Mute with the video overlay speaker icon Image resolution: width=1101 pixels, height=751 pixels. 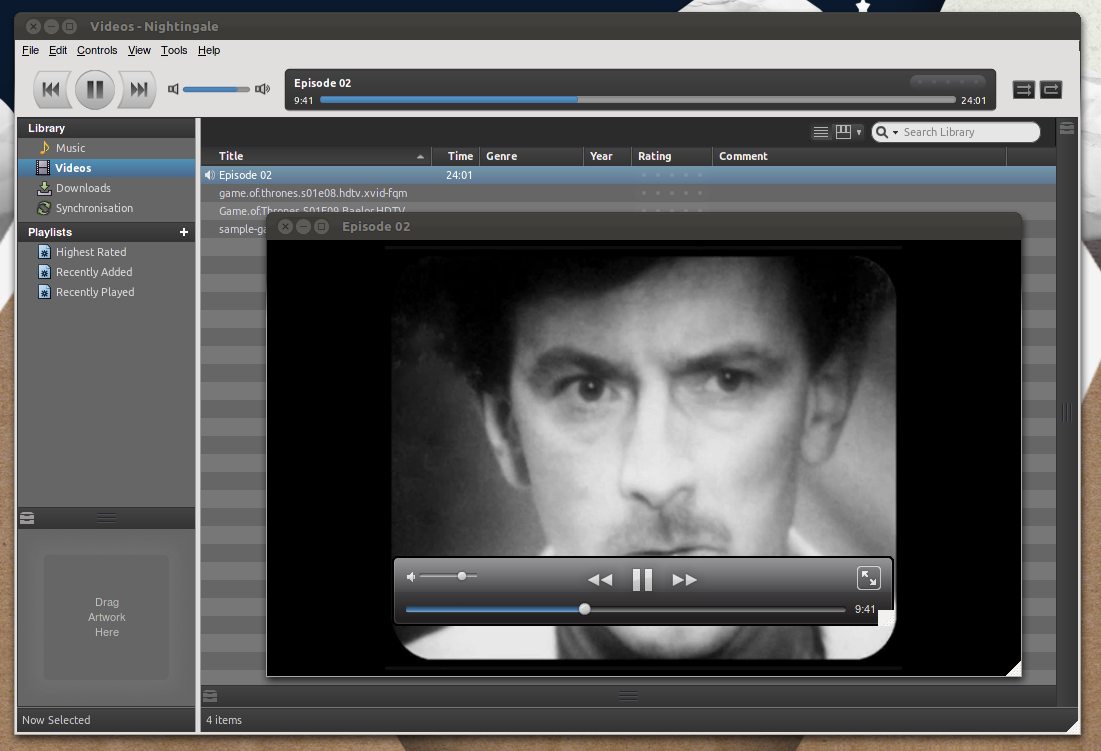pyautogui.click(x=411, y=577)
